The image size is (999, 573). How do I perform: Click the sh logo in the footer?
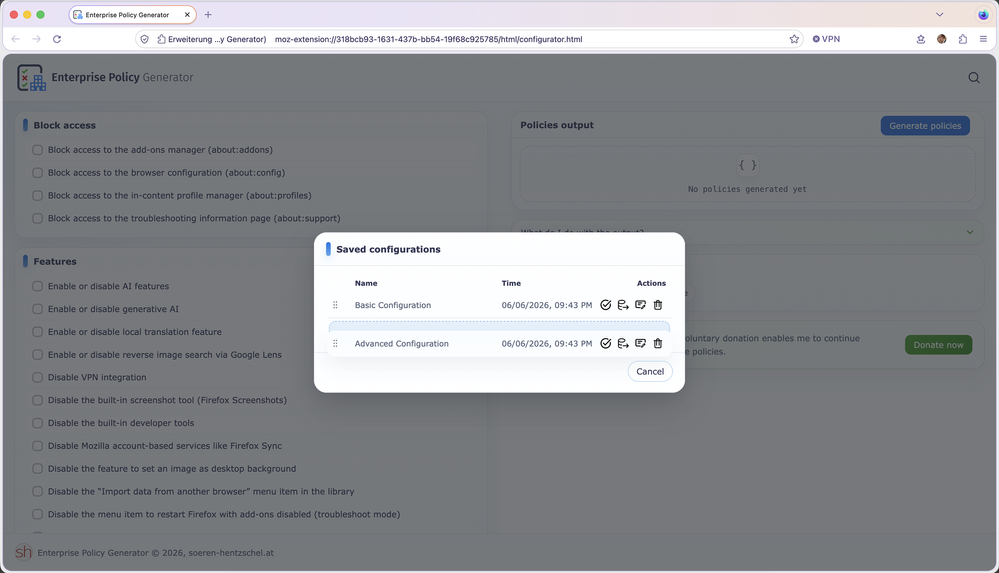click(24, 552)
